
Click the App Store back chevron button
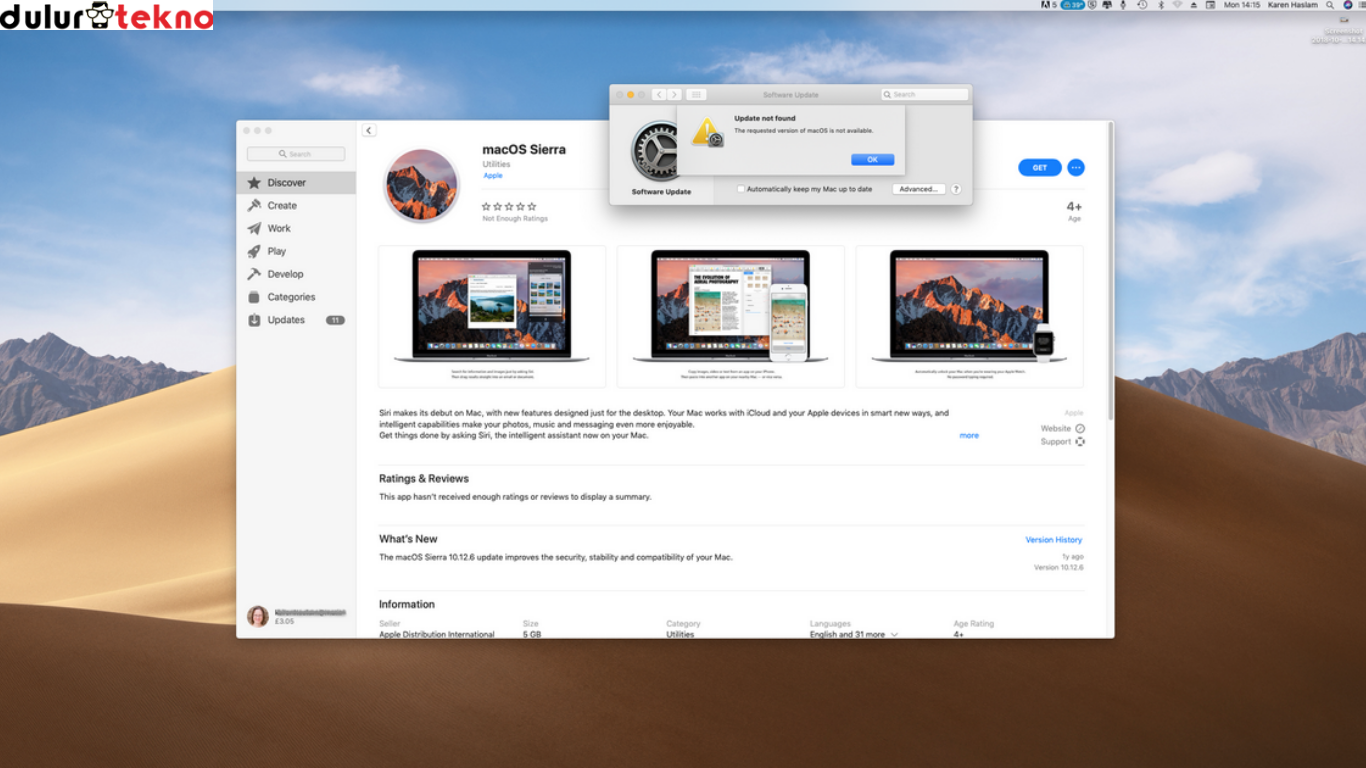tap(369, 130)
